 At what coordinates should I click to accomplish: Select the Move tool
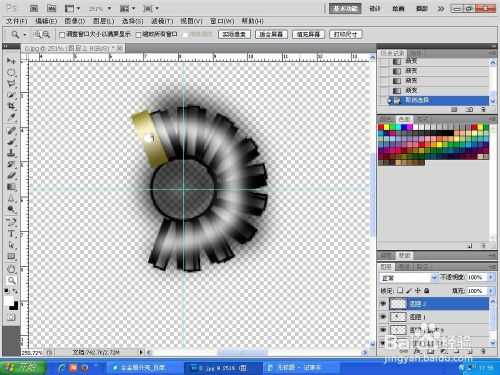tap(11, 61)
